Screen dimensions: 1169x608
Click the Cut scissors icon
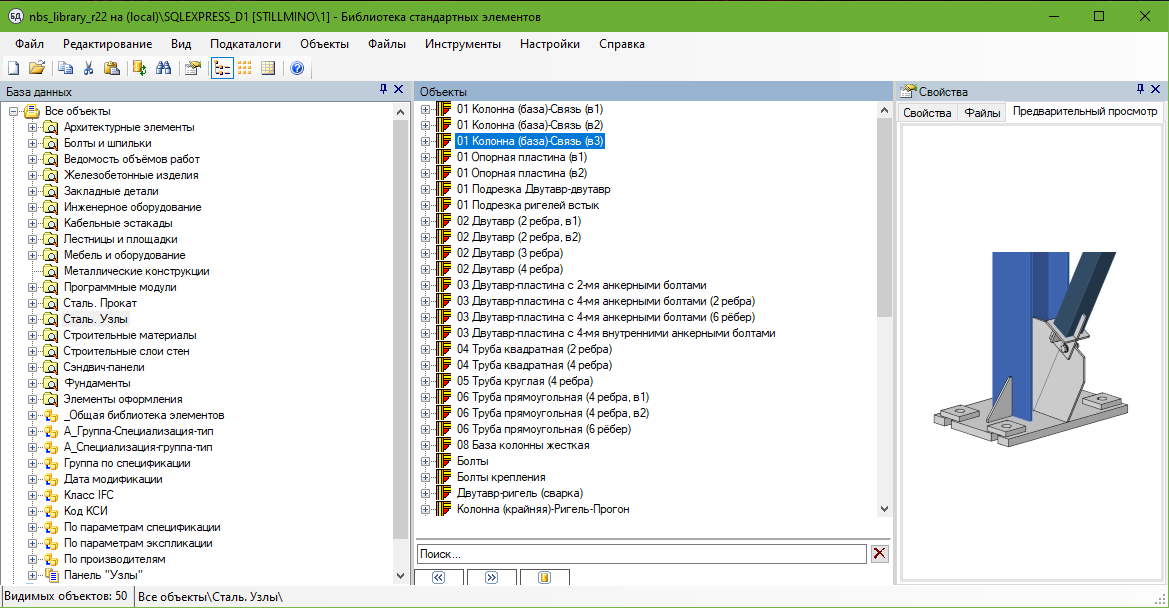pos(88,69)
